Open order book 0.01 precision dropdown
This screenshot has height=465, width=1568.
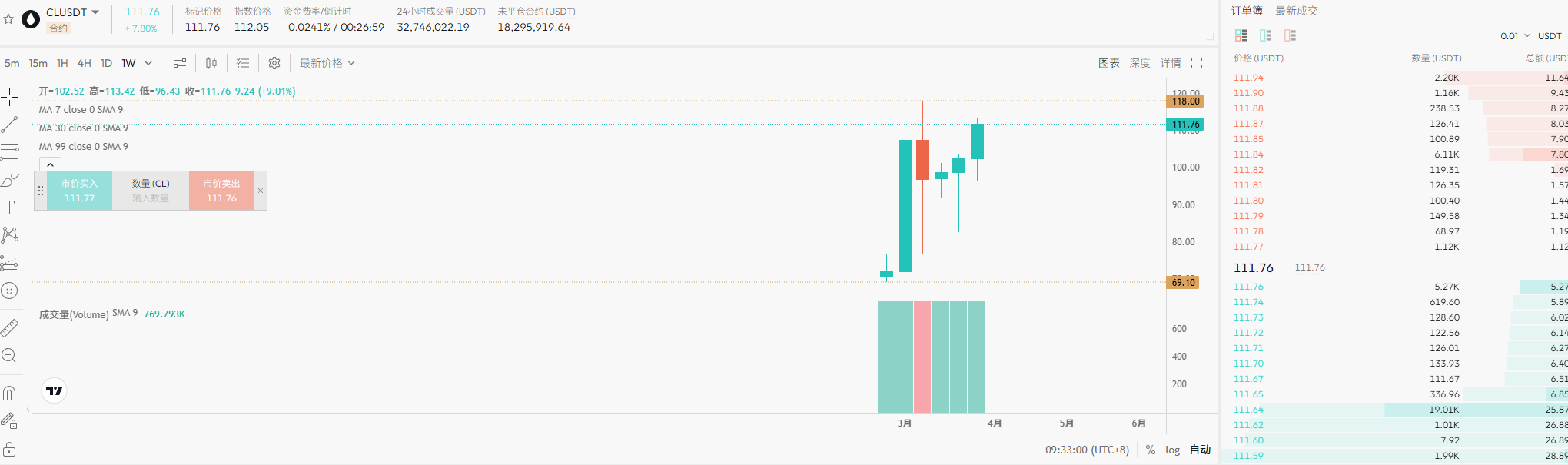[x=1515, y=36]
